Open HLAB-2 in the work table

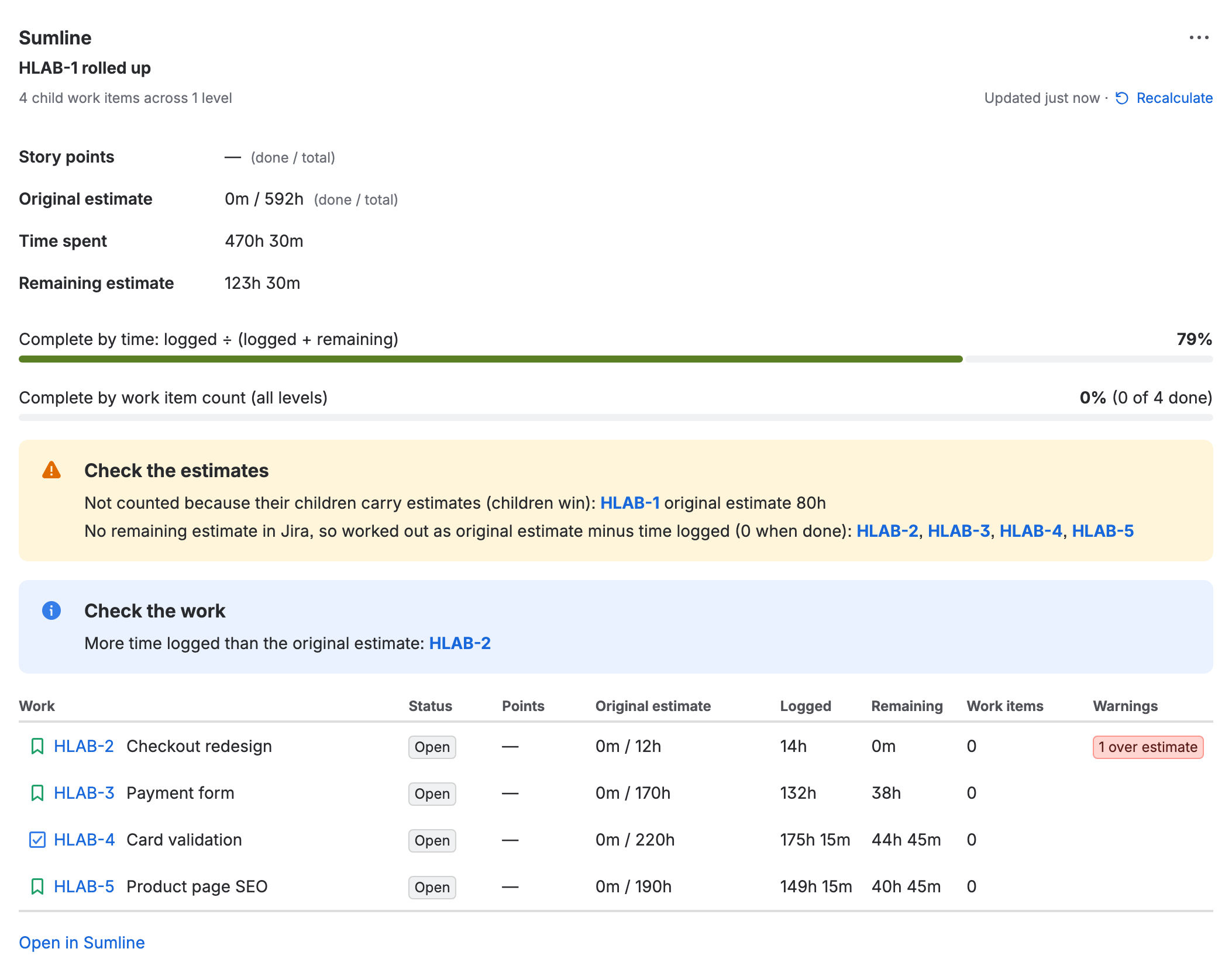[x=84, y=746]
